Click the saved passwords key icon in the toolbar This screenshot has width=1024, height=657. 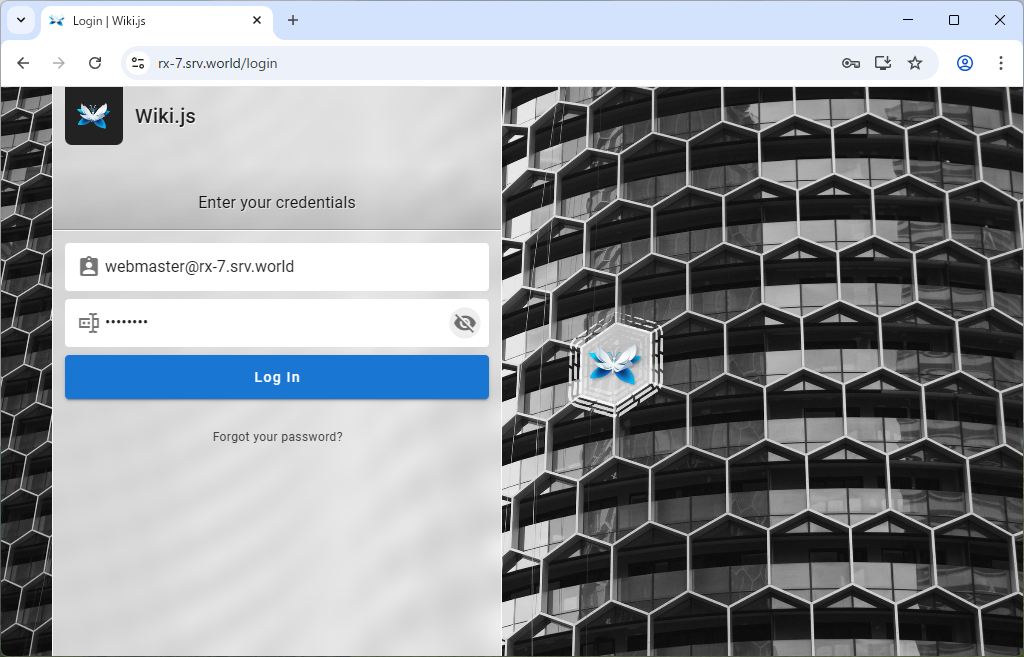[850, 62]
